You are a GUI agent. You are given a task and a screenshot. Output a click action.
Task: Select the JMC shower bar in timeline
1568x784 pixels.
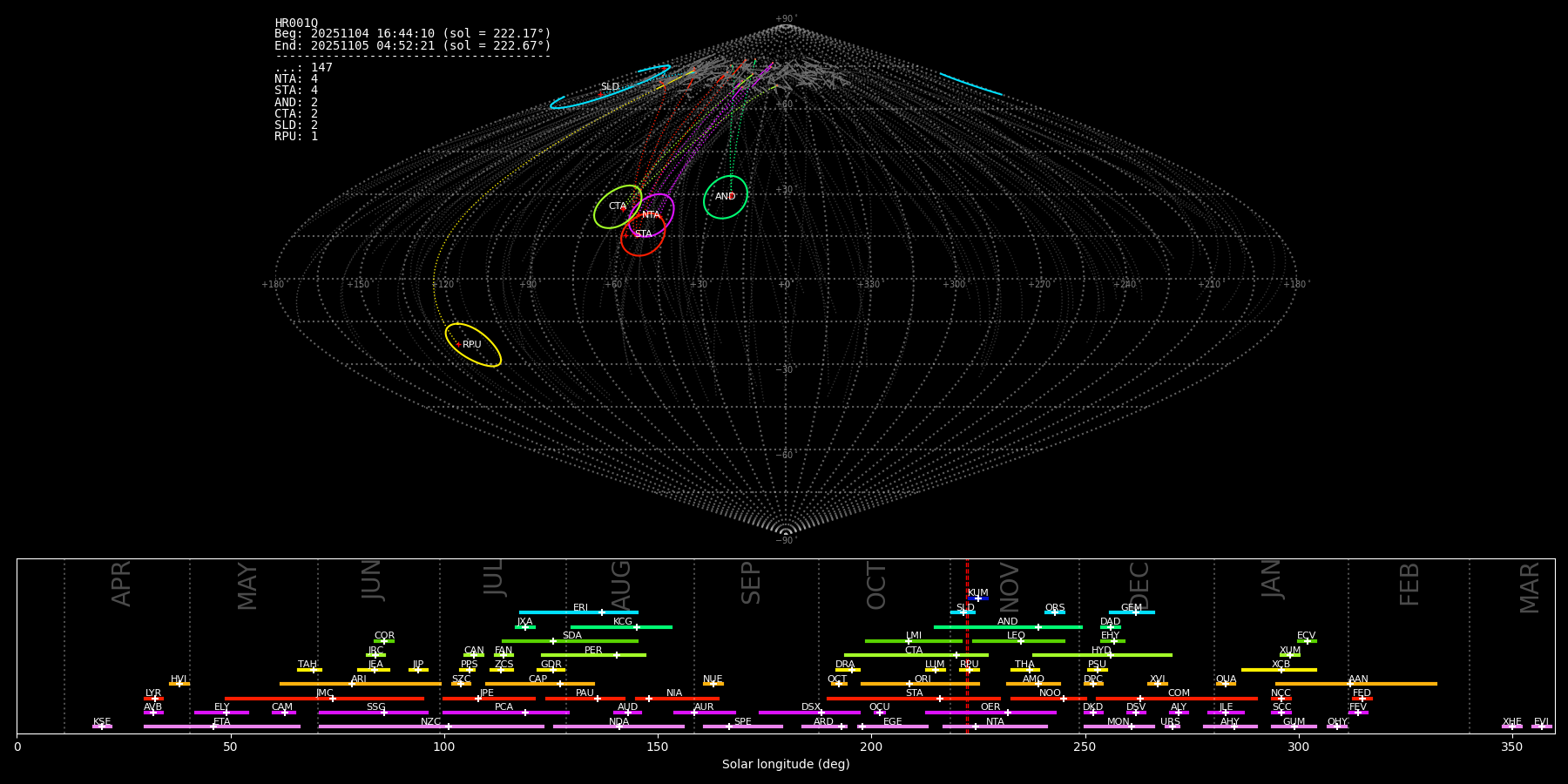pyautogui.click(x=325, y=699)
